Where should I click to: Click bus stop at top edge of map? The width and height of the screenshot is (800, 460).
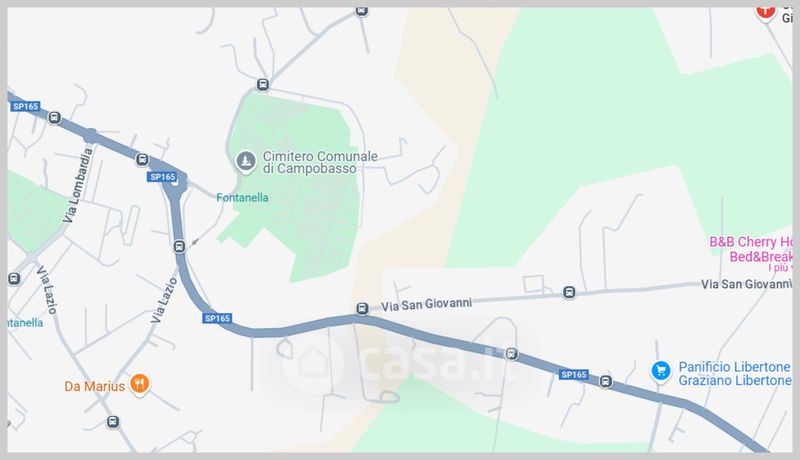(361, 11)
